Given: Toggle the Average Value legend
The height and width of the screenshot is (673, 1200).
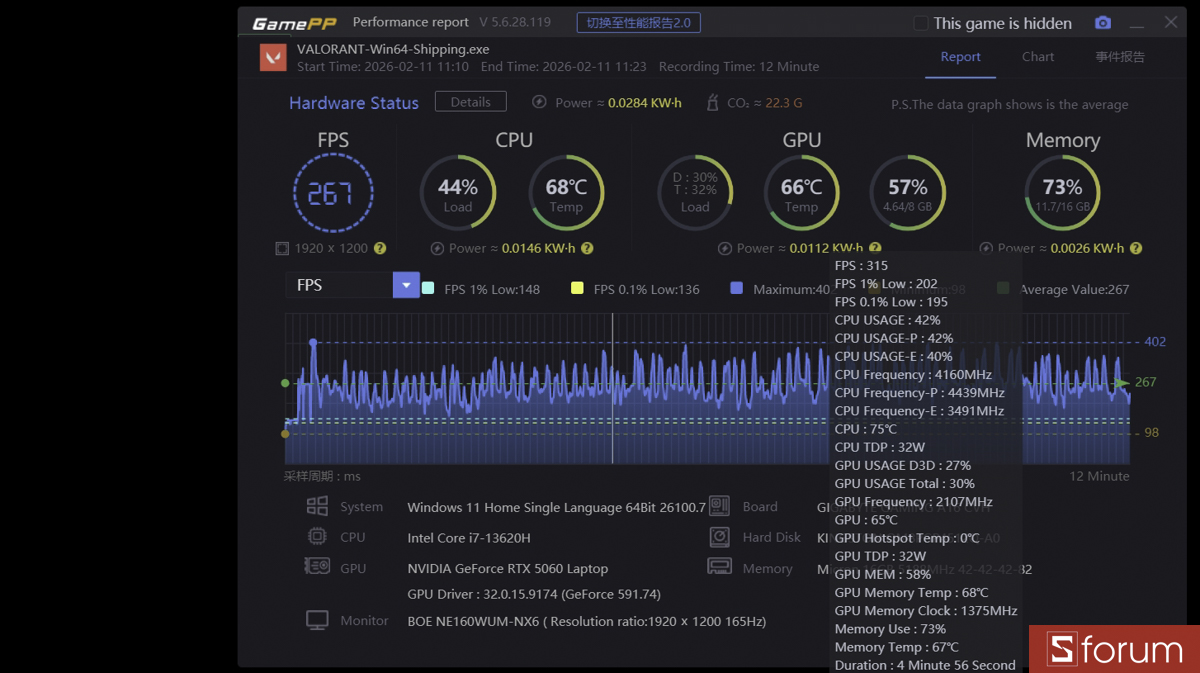Looking at the screenshot, I should (x=1002, y=288).
